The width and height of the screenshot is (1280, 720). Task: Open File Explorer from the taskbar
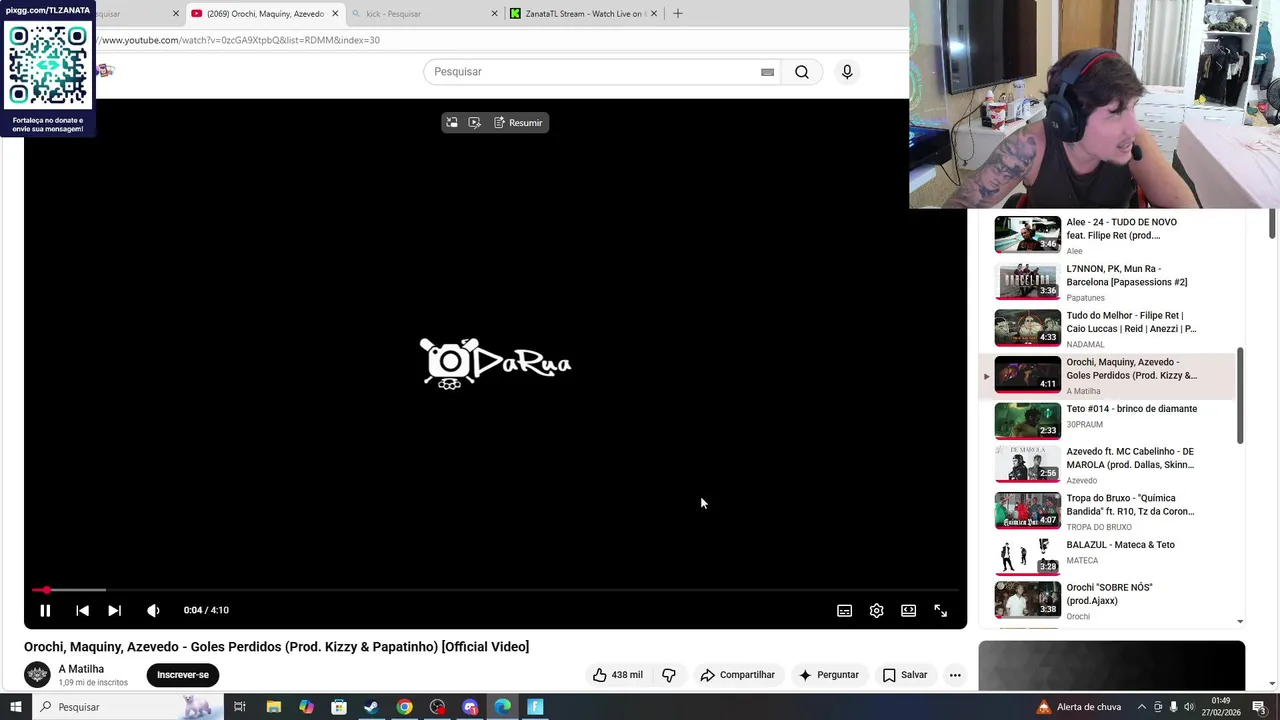(x=273, y=707)
